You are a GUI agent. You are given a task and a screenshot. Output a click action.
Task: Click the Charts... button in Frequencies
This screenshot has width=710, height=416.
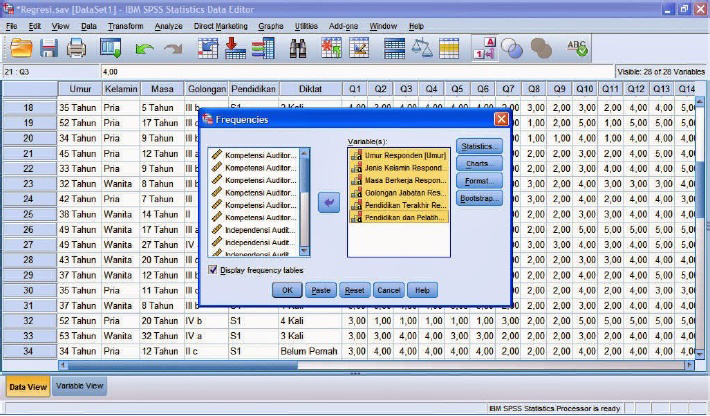pos(479,163)
